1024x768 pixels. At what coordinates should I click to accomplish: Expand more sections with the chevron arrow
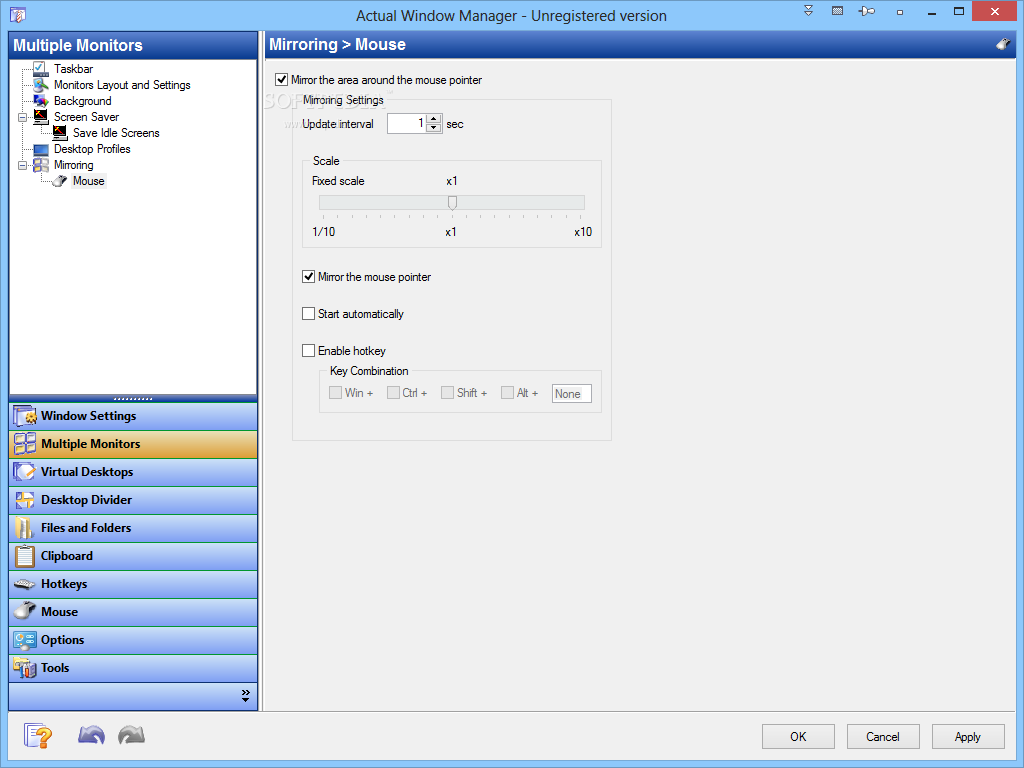pyautogui.click(x=246, y=696)
